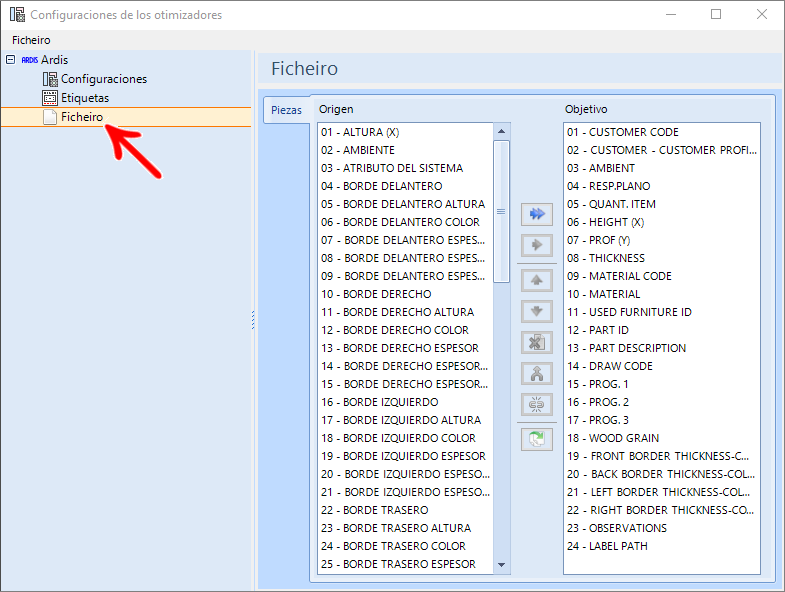Click the Ardis logo icon

30,60
